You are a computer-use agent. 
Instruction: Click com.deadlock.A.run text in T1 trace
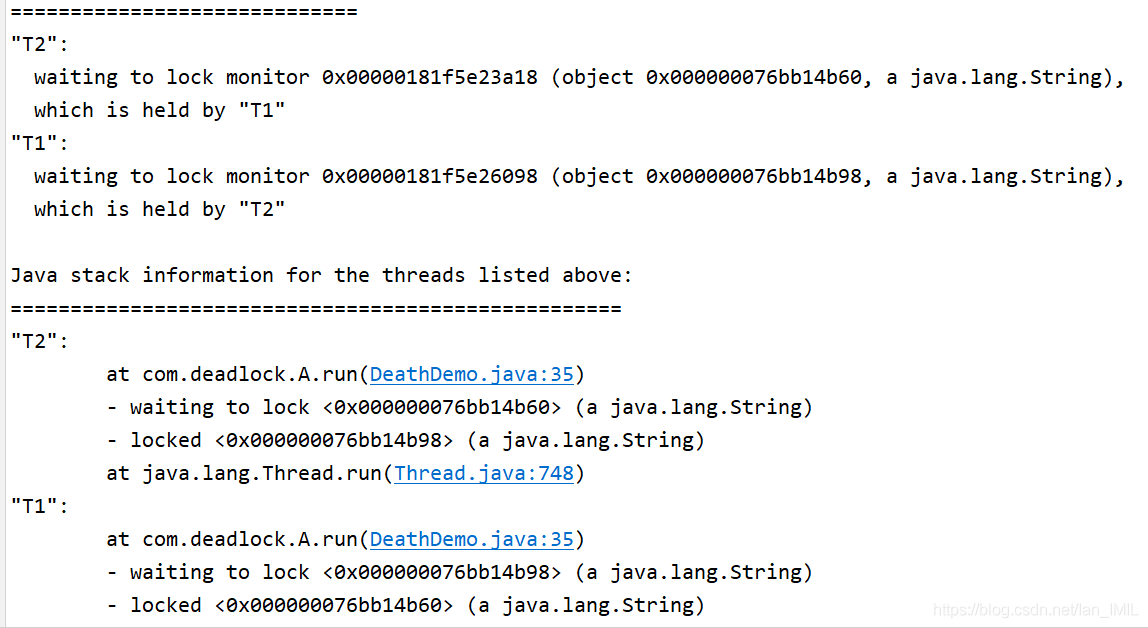(249, 539)
